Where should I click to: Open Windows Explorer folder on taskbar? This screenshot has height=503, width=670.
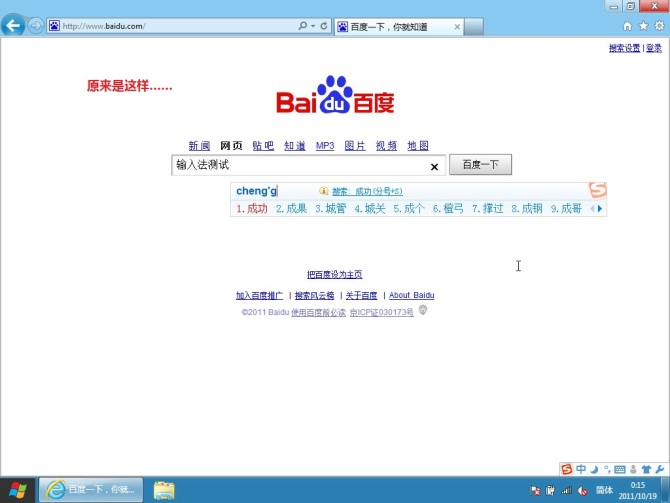(164, 491)
